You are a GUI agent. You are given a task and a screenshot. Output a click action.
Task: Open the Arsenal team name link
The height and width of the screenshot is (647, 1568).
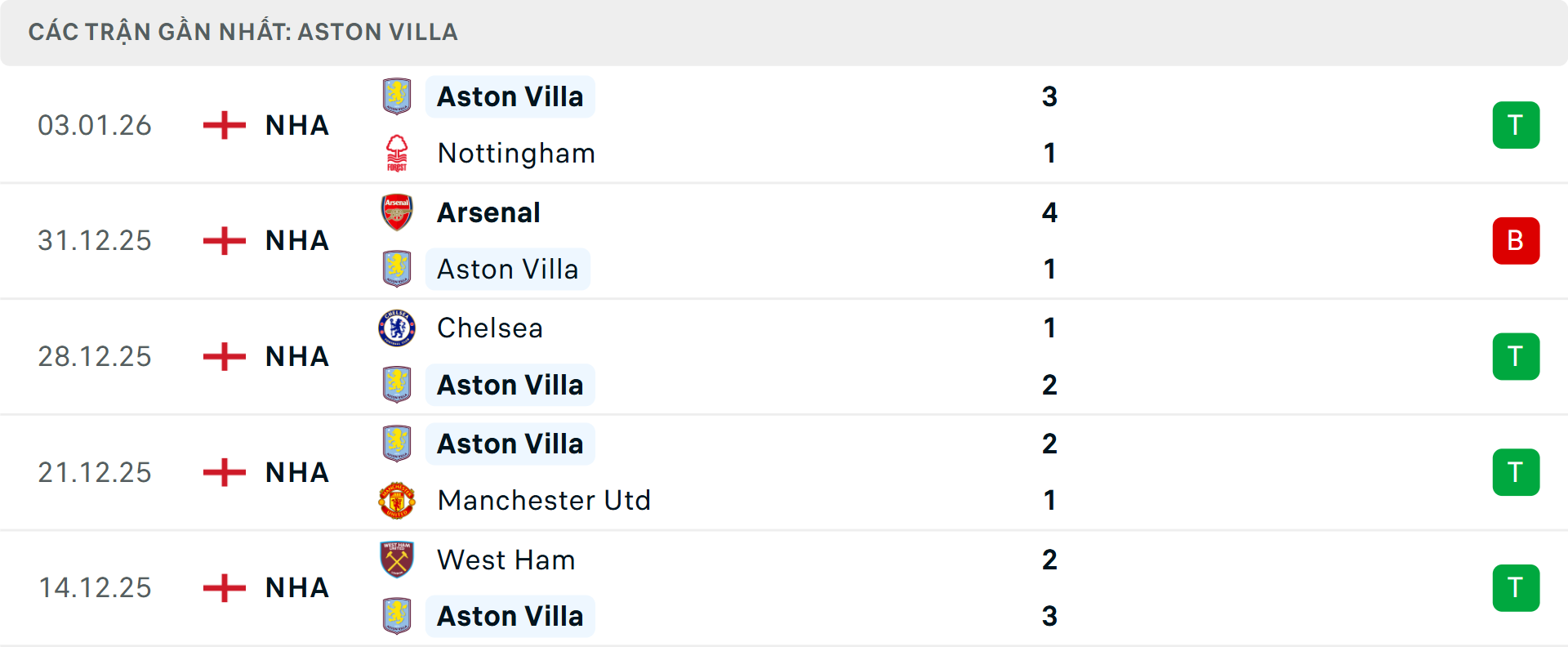tap(488, 212)
